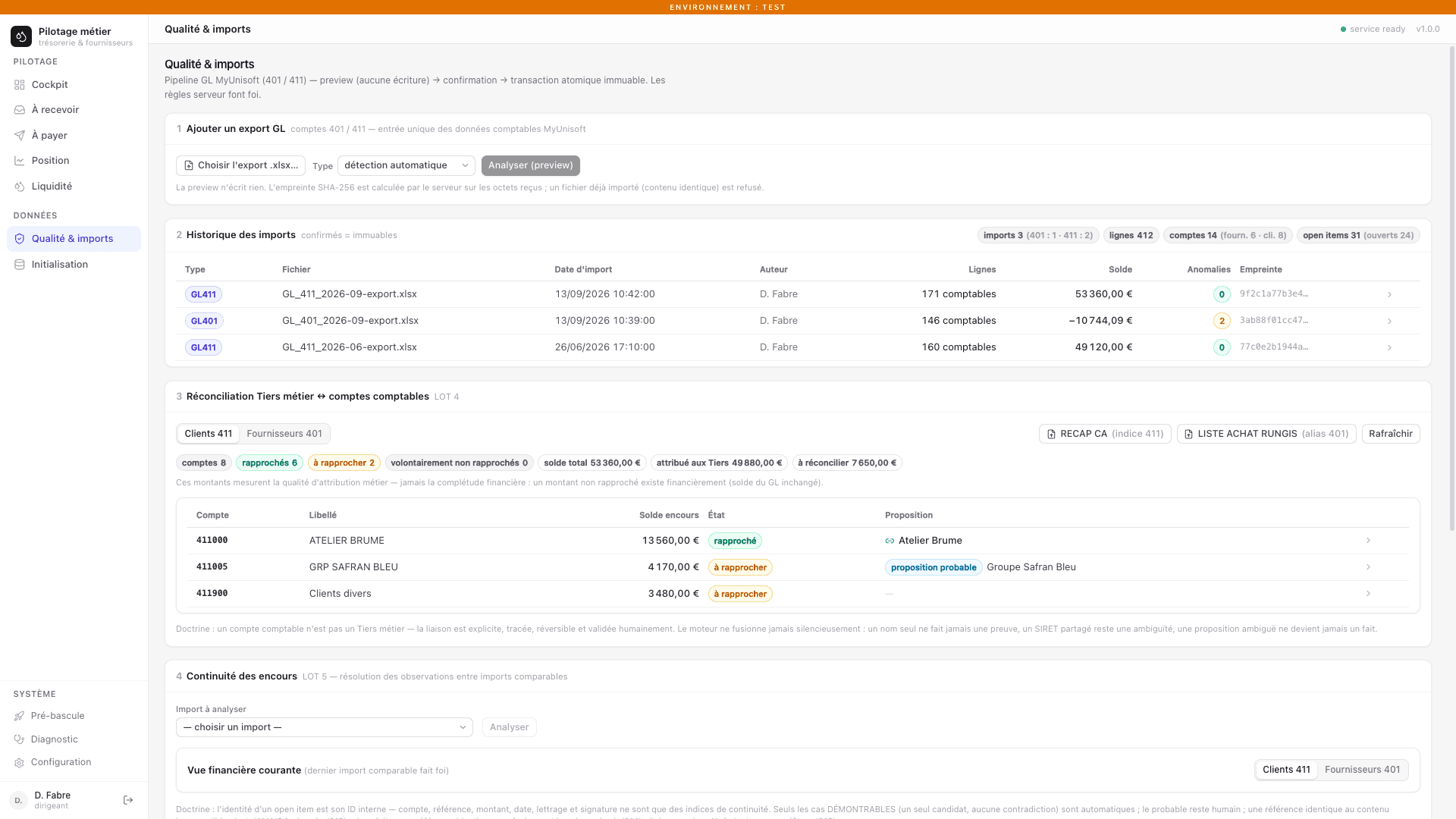Click the link icon beside Atelier Brume
The image size is (1456, 819).
(x=890, y=541)
